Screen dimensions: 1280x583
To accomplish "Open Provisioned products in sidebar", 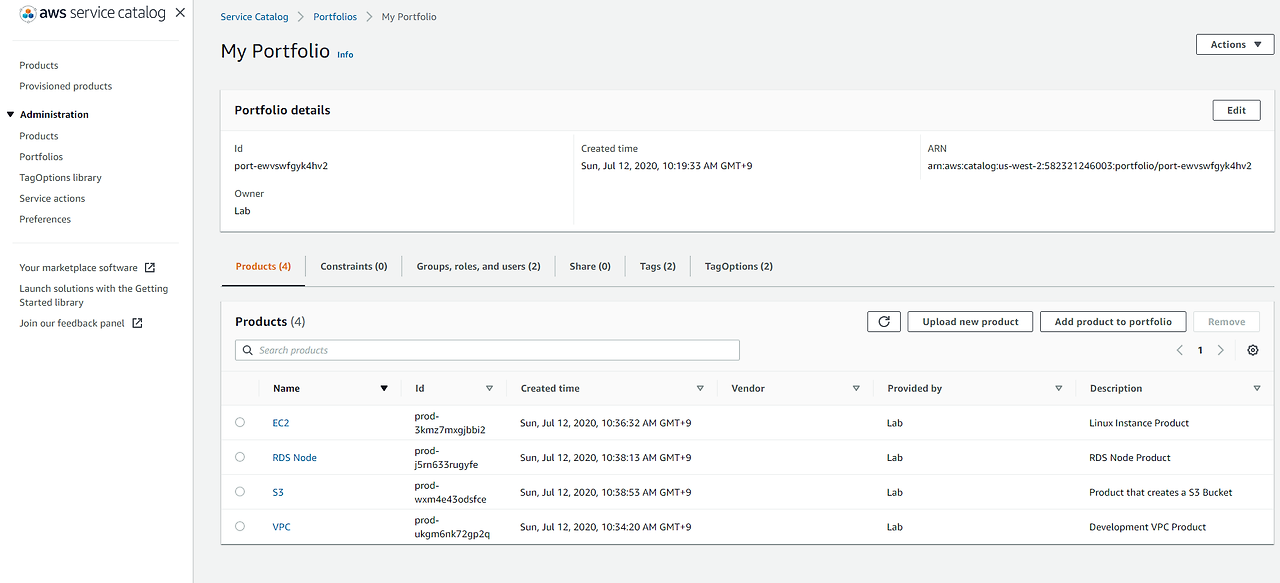I will [66, 86].
